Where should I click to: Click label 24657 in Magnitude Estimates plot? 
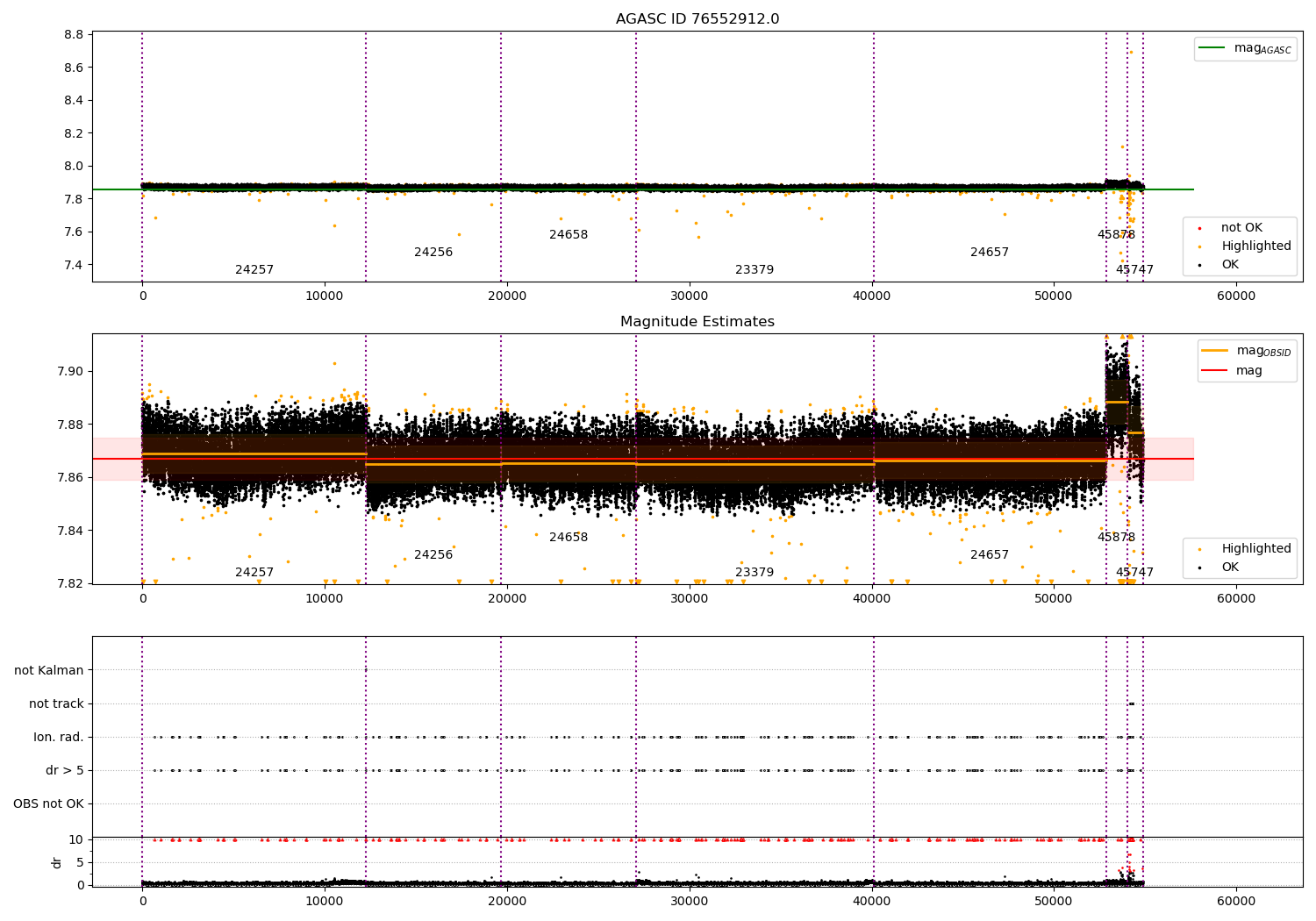coord(990,555)
